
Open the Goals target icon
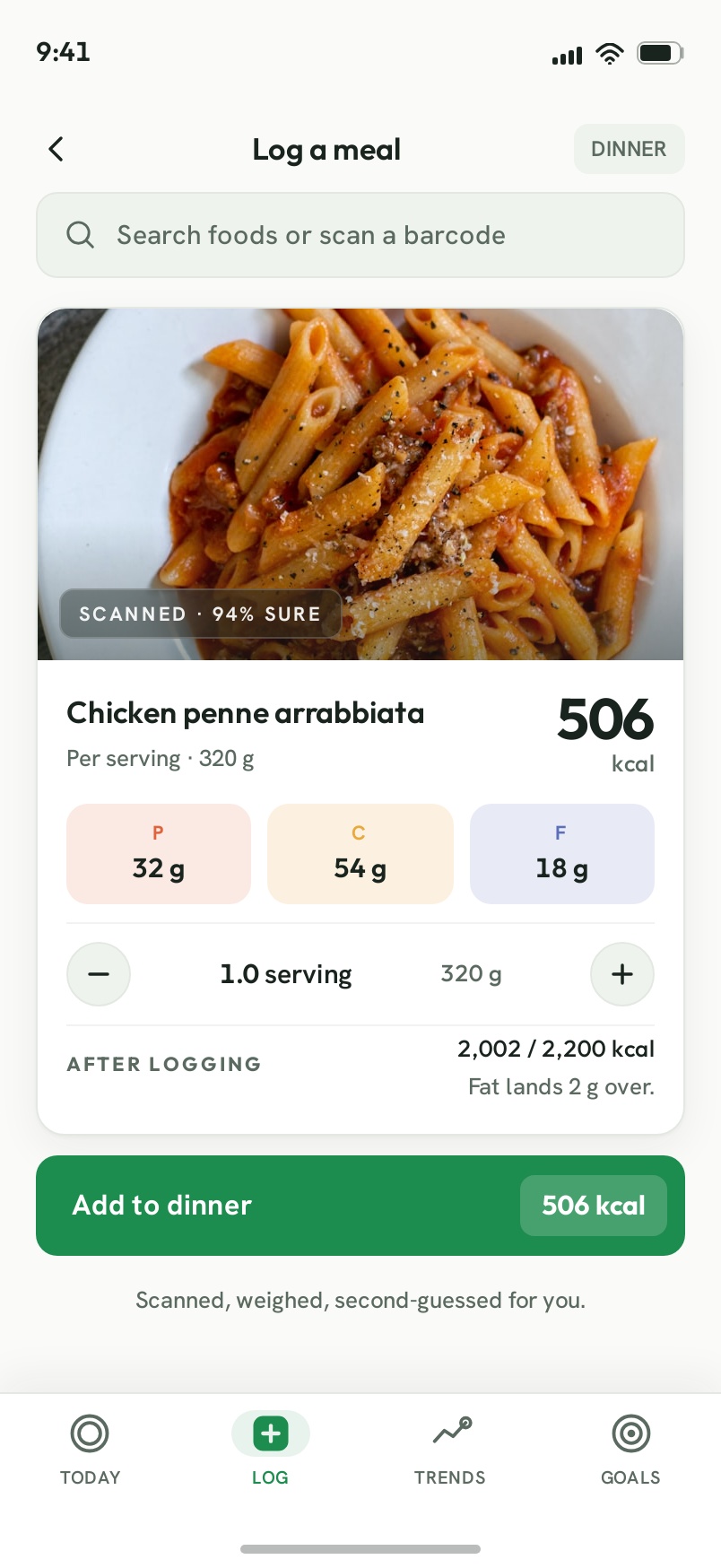point(631,1433)
